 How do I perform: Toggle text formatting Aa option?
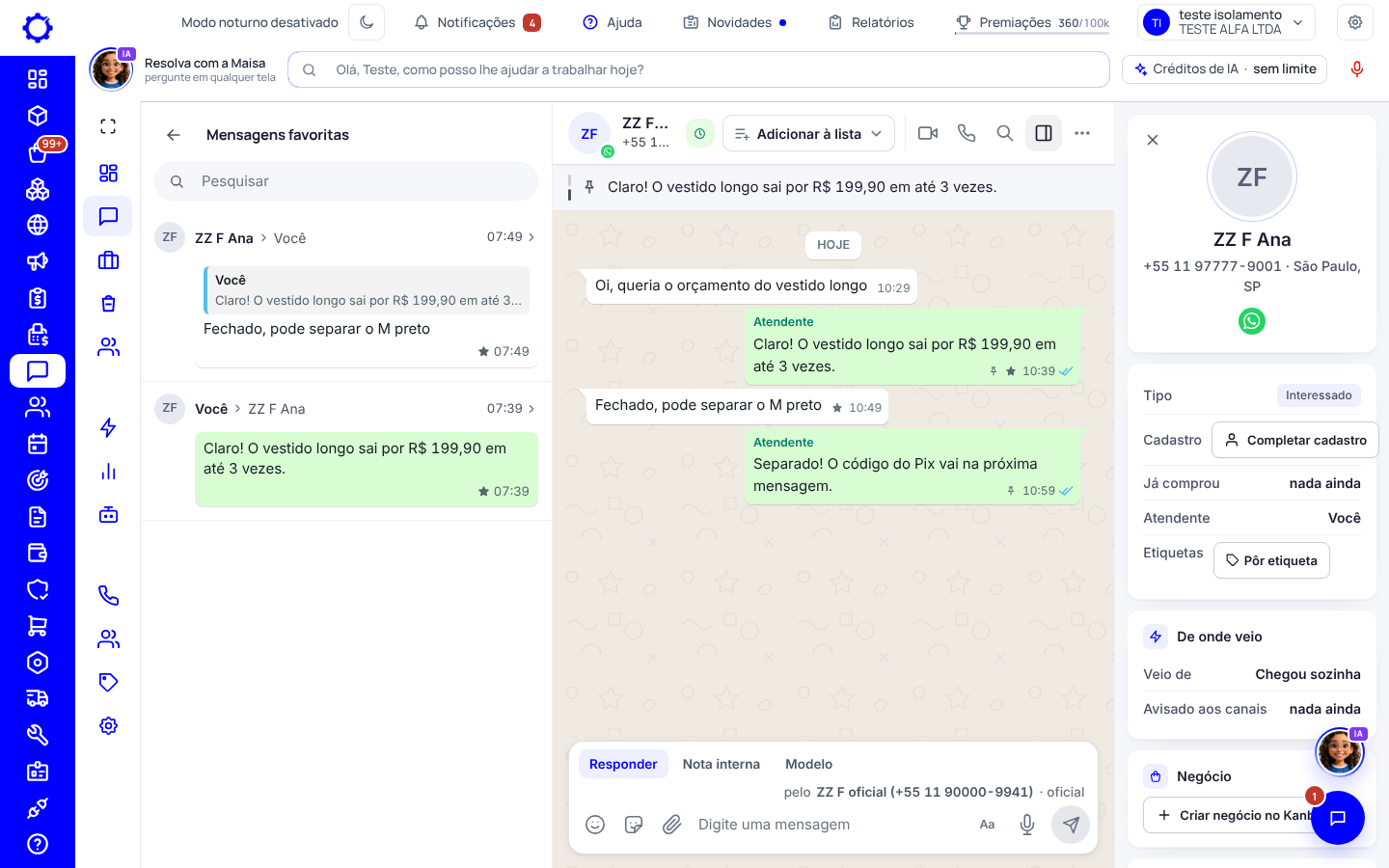point(987,825)
